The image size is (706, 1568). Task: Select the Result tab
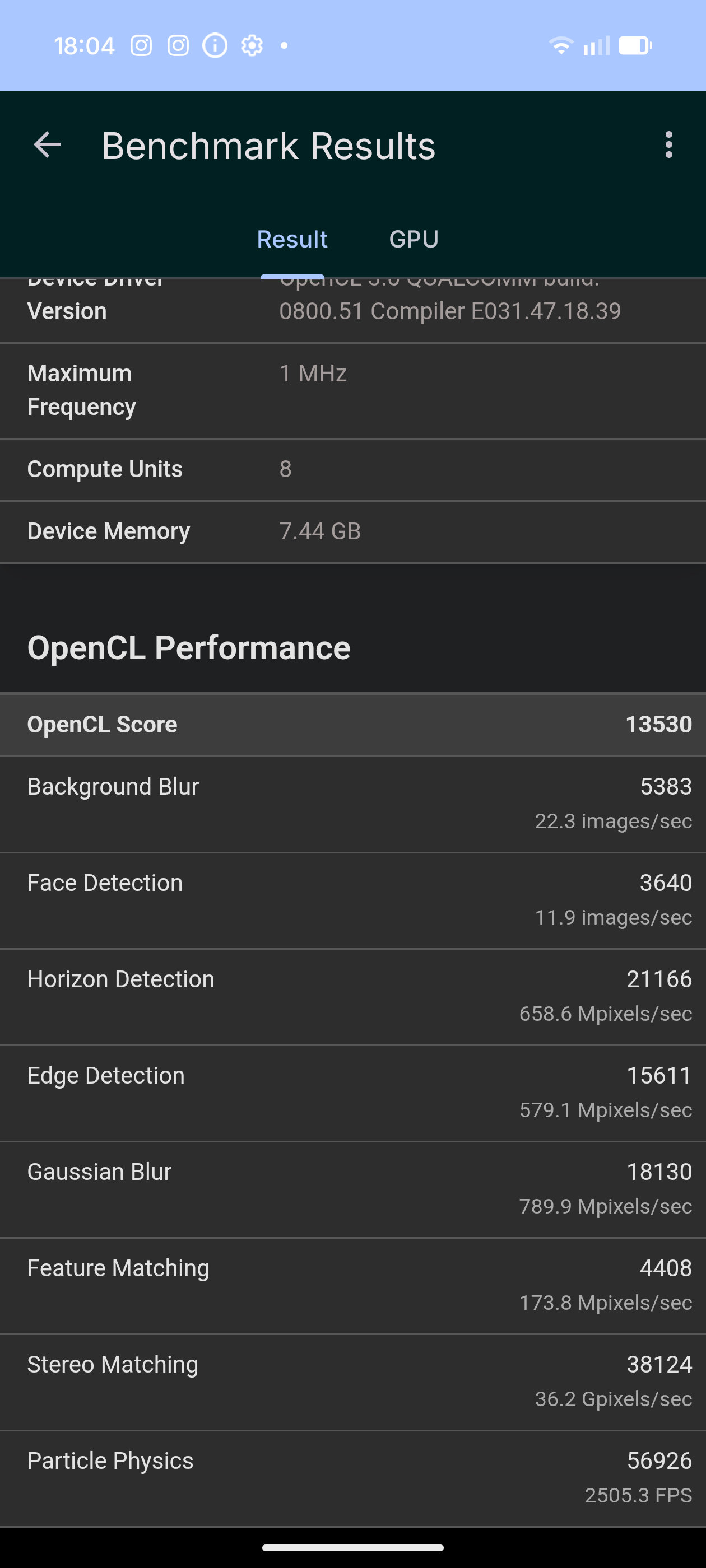tap(292, 239)
